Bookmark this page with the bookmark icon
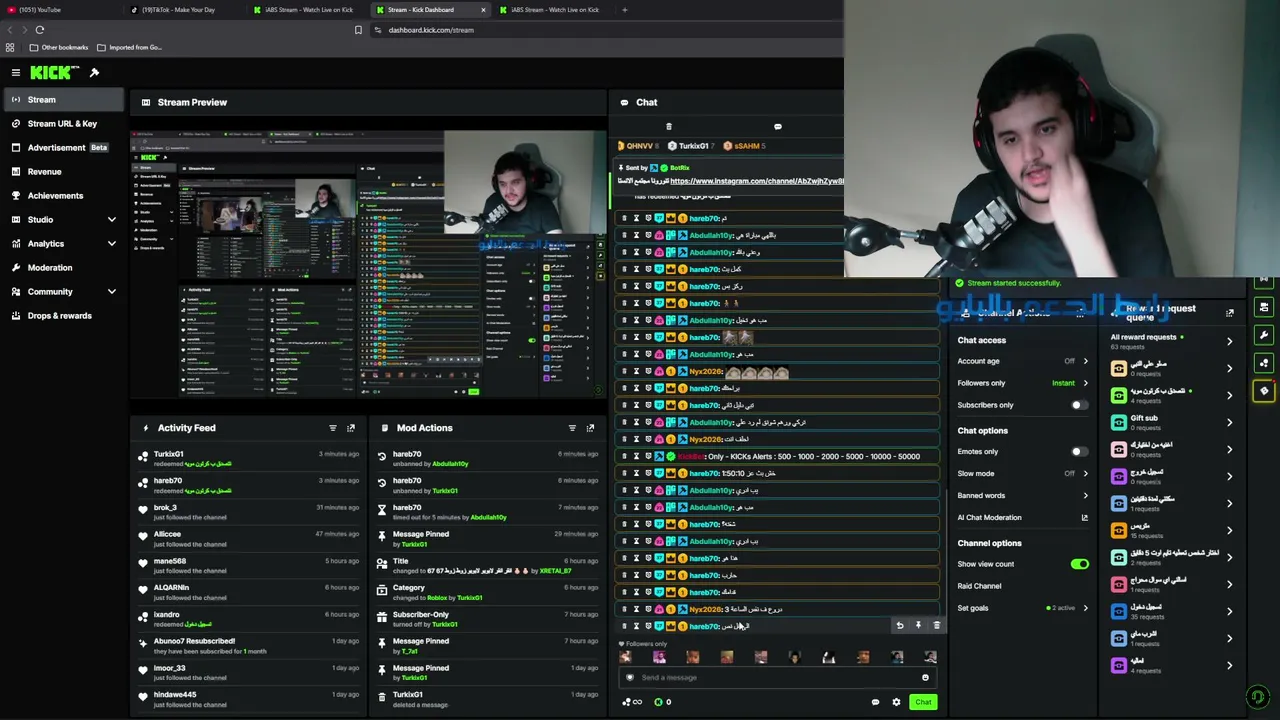The image size is (1280, 720). [x=358, y=30]
